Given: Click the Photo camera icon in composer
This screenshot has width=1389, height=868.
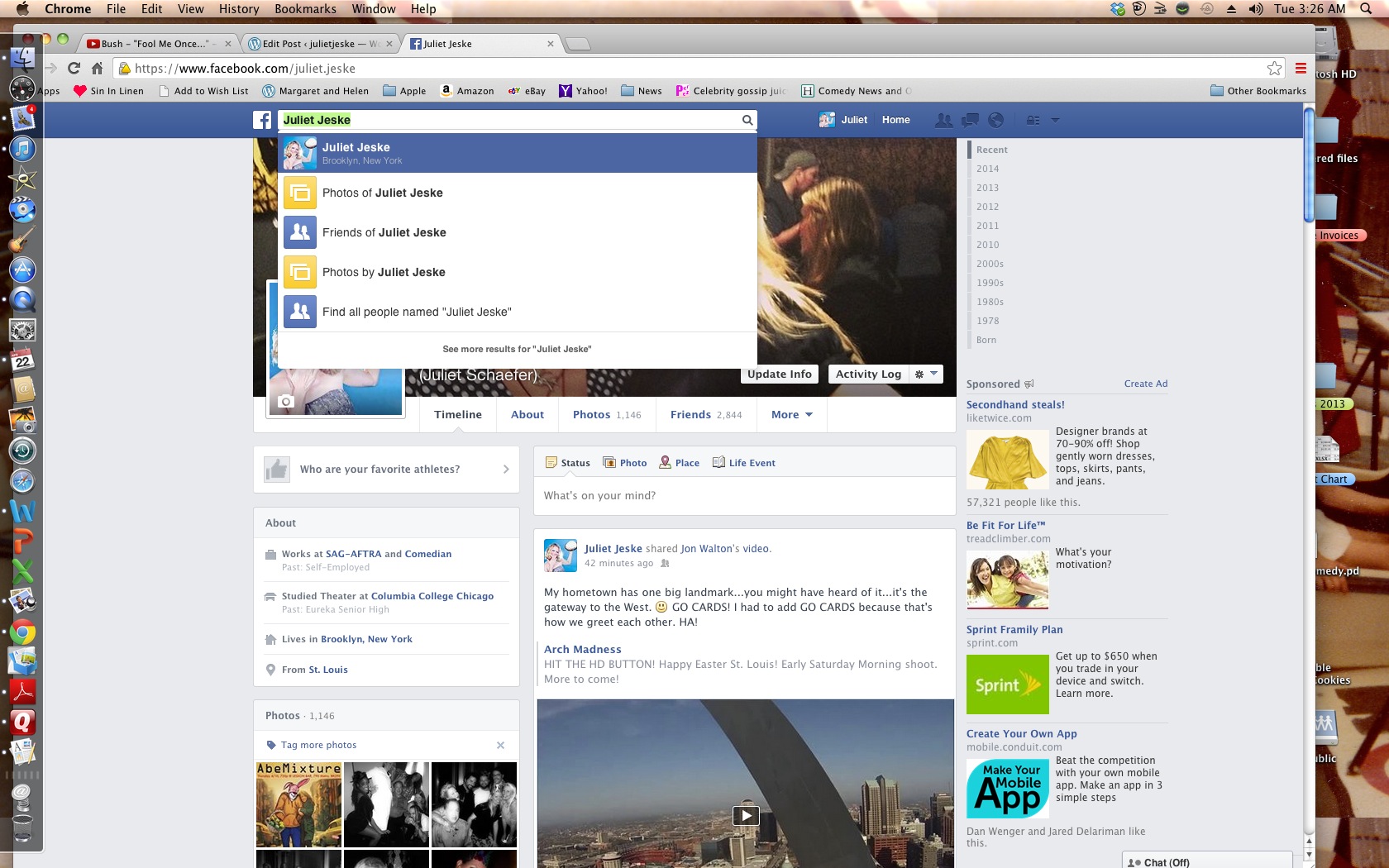Looking at the screenshot, I should point(609,463).
